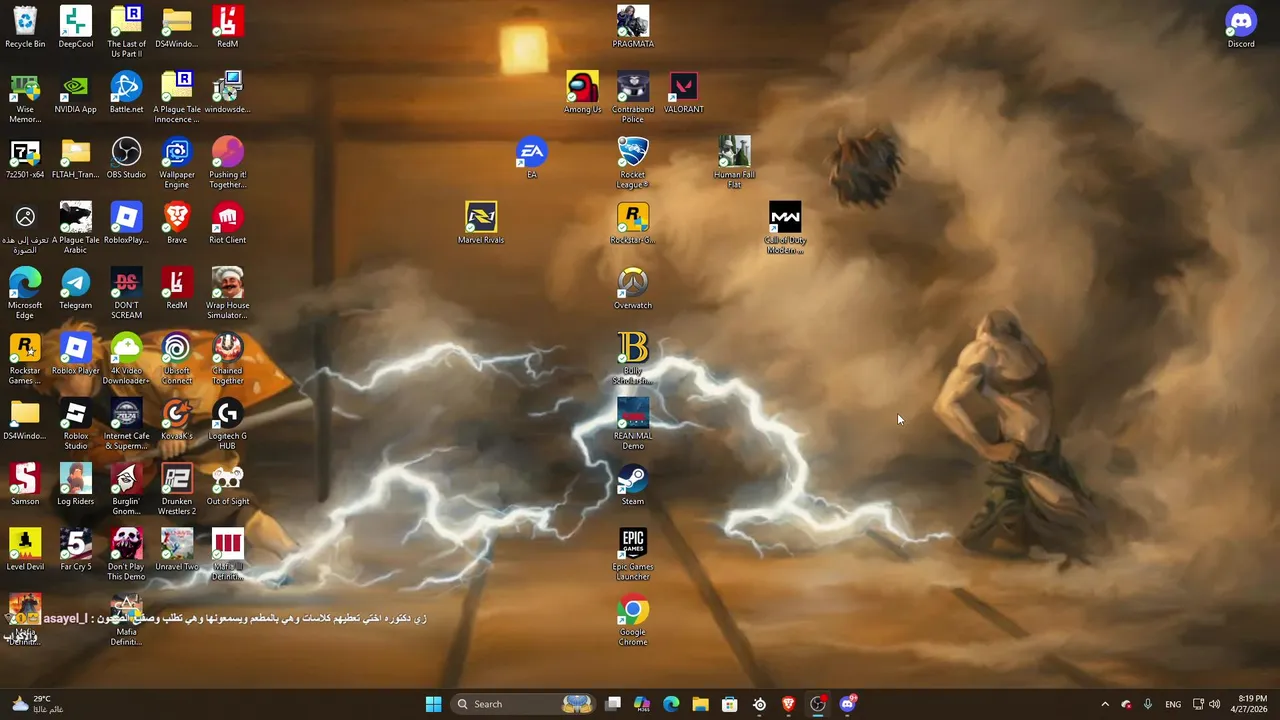Select the Unravel Two desktop icon

177,550
